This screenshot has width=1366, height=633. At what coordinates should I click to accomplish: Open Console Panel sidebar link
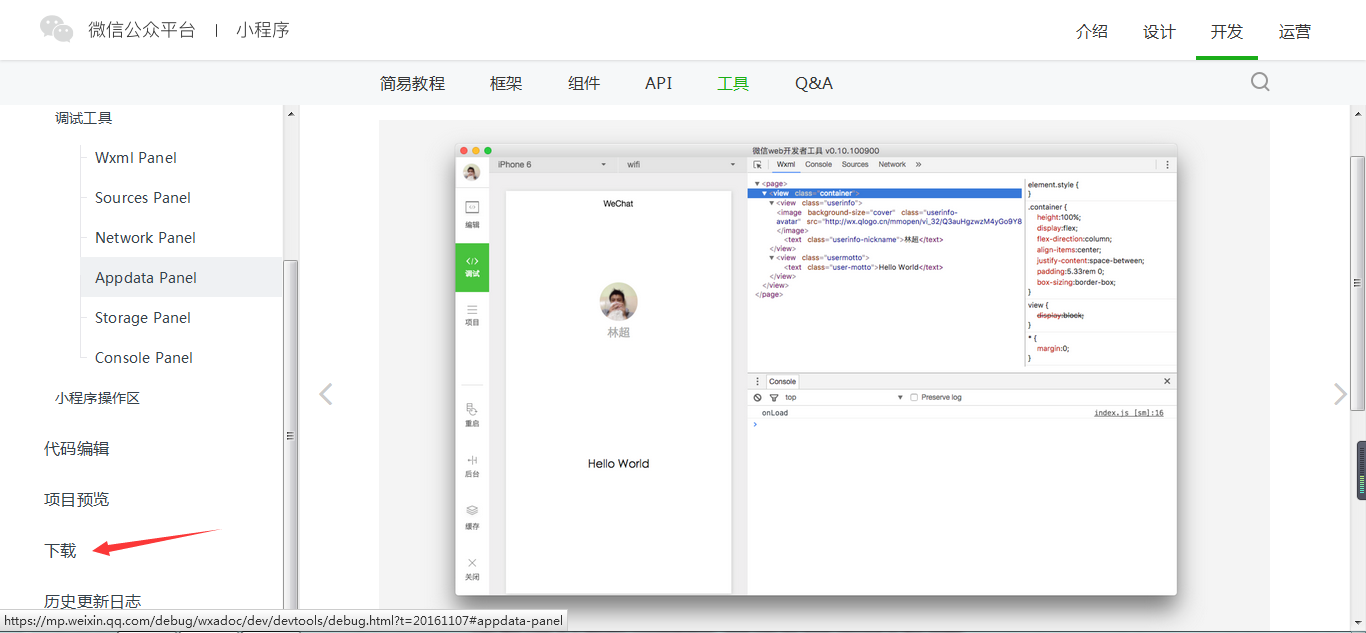(x=144, y=358)
